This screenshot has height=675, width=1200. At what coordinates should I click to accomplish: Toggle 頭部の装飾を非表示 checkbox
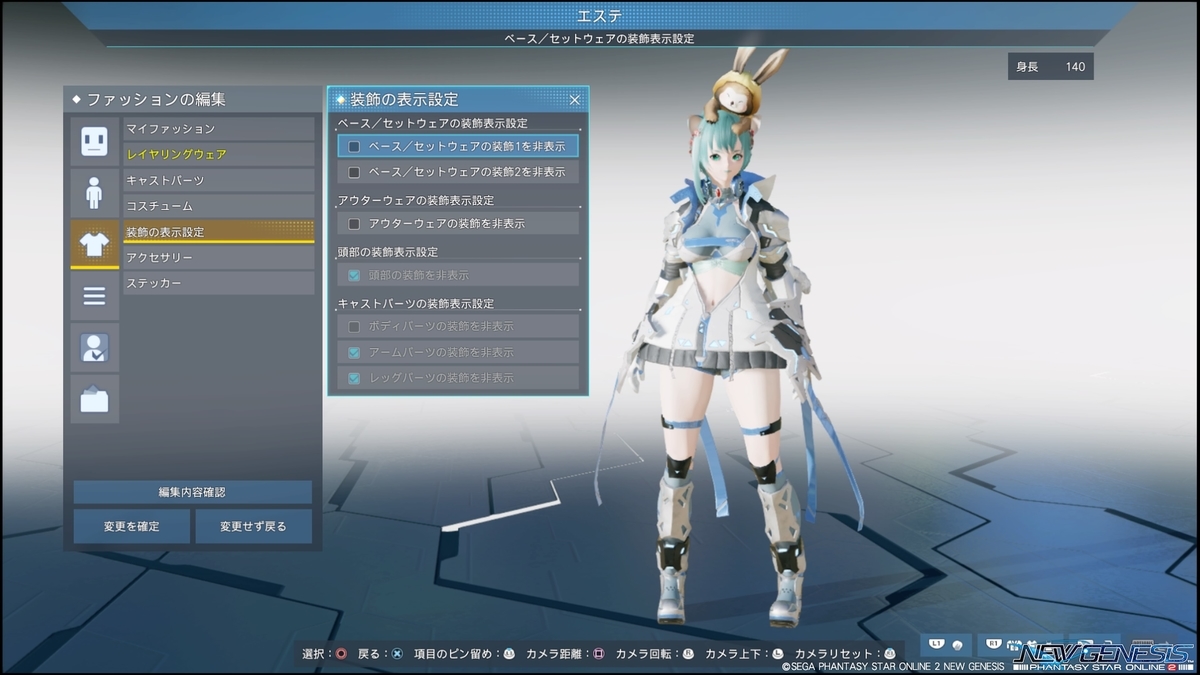tap(354, 275)
